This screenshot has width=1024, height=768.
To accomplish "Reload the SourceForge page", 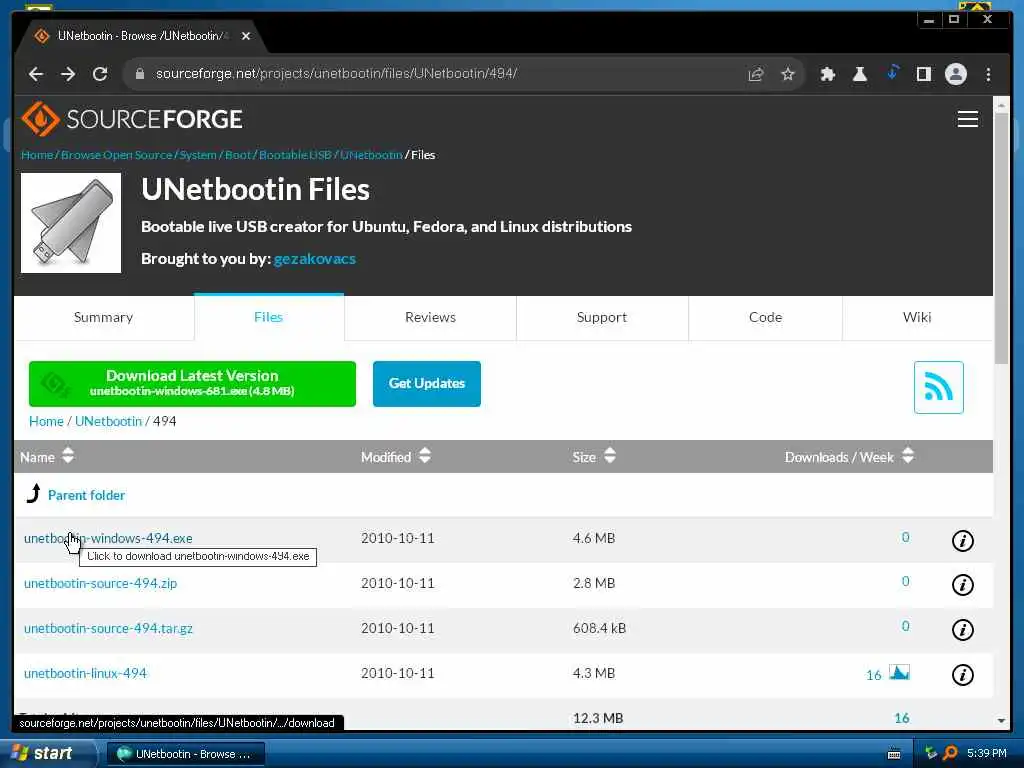I will [100, 74].
